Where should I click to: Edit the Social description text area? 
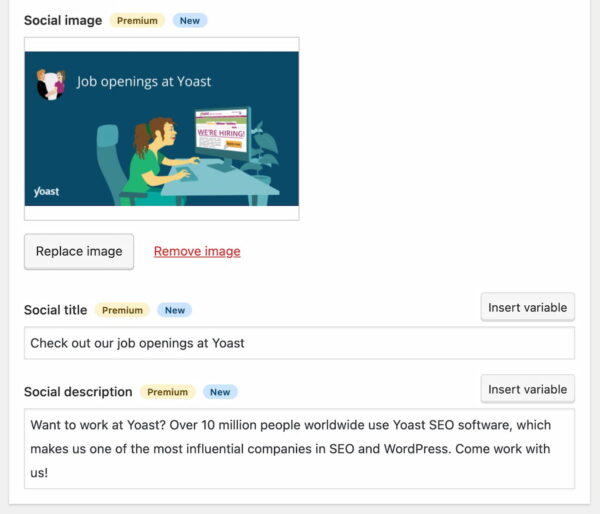(299, 449)
